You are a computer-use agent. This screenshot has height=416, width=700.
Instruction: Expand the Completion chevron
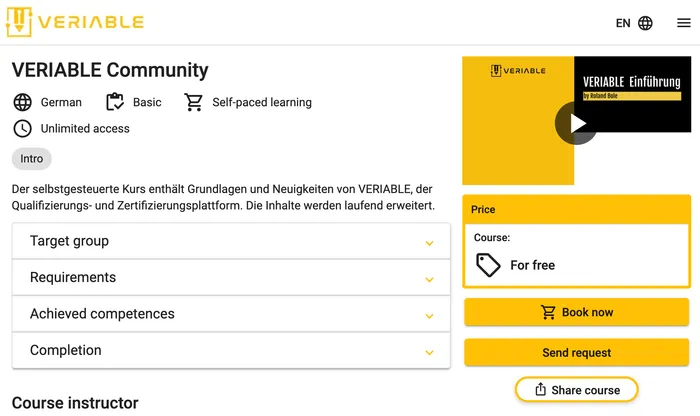click(x=429, y=353)
